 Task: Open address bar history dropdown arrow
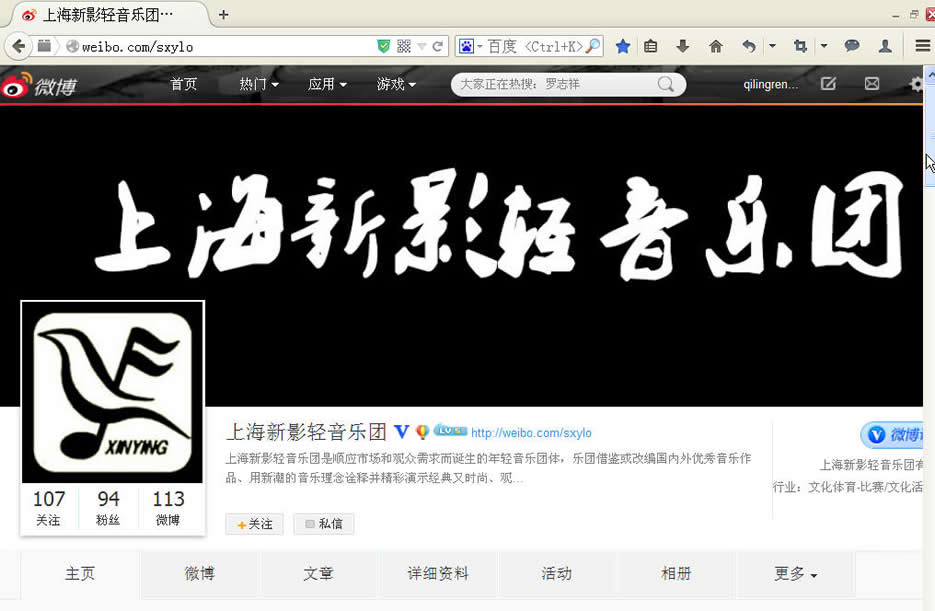422,46
